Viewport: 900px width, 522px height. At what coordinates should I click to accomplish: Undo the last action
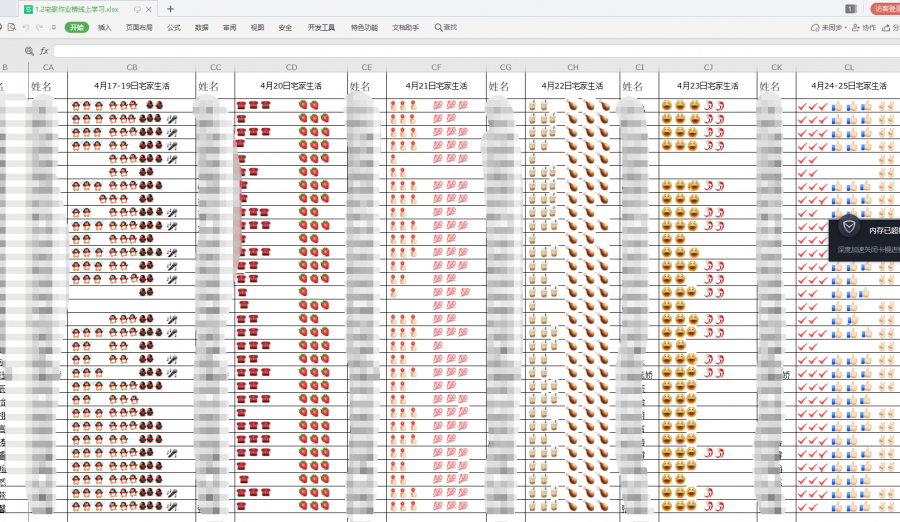[26, 27]
